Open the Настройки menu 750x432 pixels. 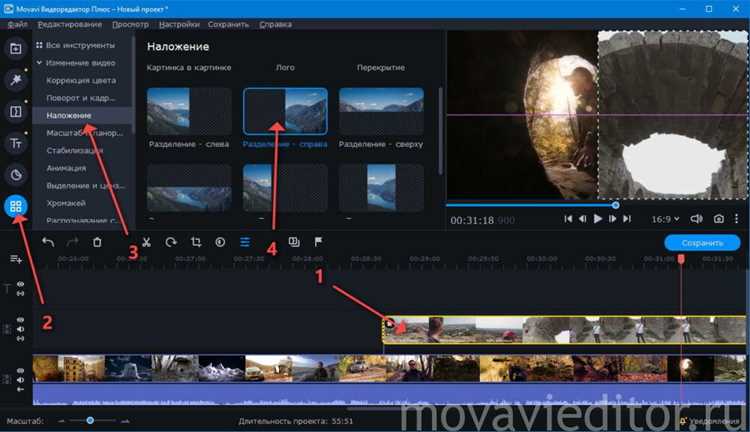[x=179, y=24]
